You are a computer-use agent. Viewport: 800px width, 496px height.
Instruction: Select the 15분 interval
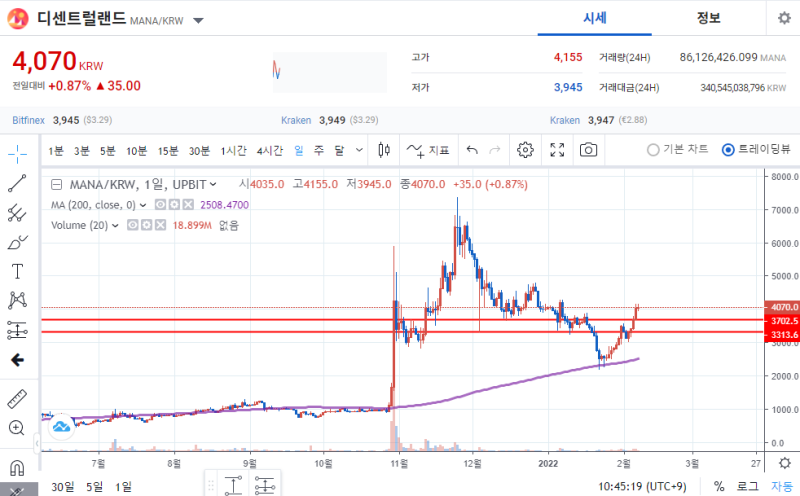coord(167,151)
